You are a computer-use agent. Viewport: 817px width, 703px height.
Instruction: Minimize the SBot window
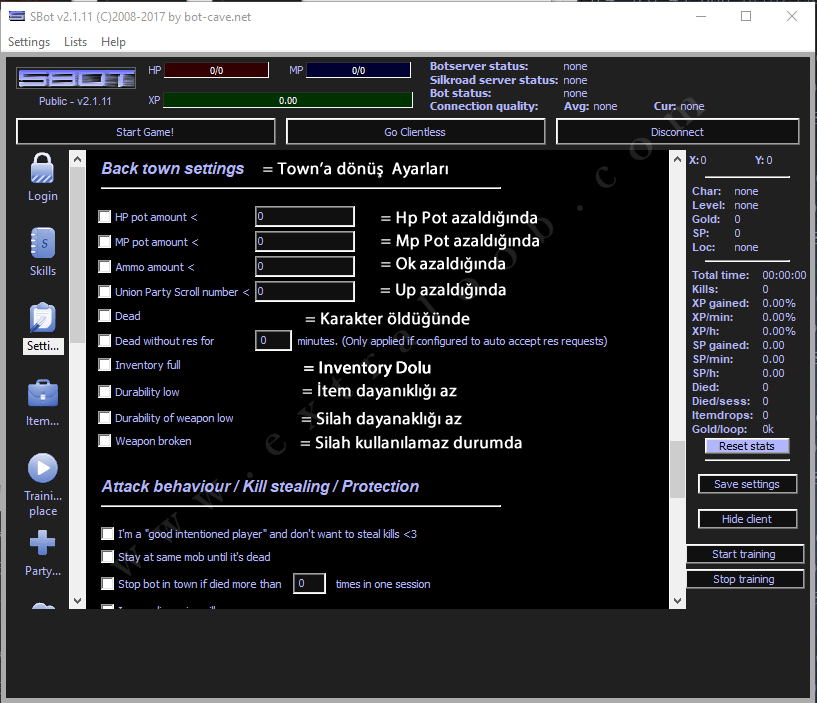pos(701,16)
